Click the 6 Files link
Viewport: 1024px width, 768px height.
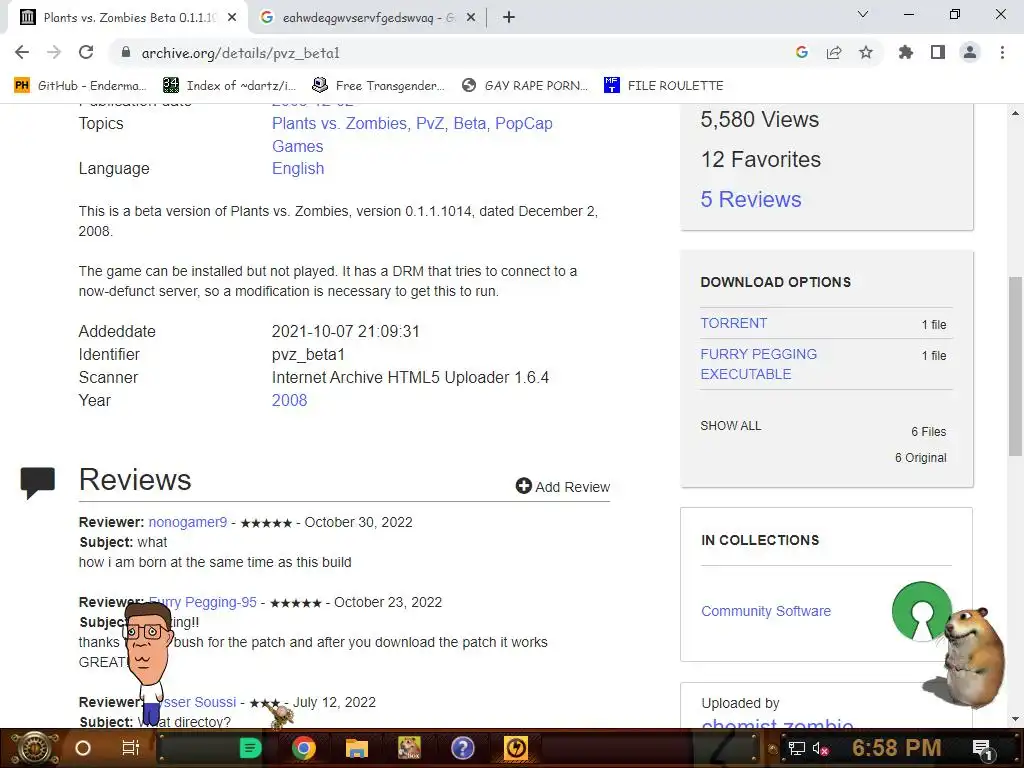929,432
